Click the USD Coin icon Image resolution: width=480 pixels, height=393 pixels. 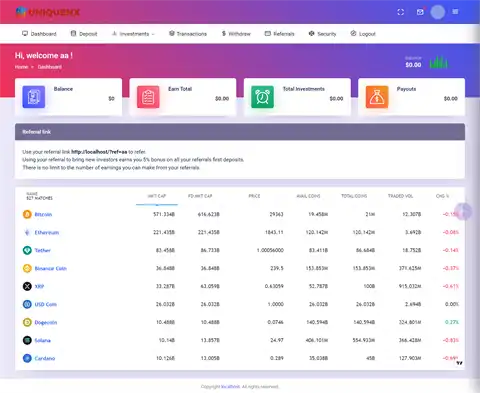(x=27, y=304)
